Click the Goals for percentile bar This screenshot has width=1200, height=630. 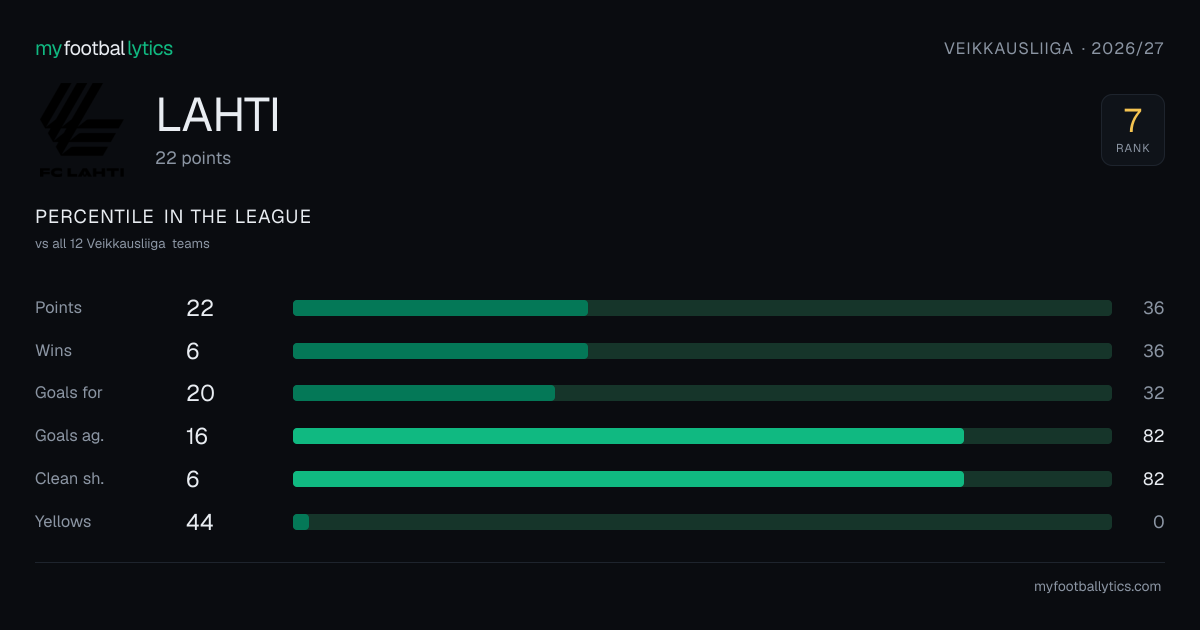[702, 393]
